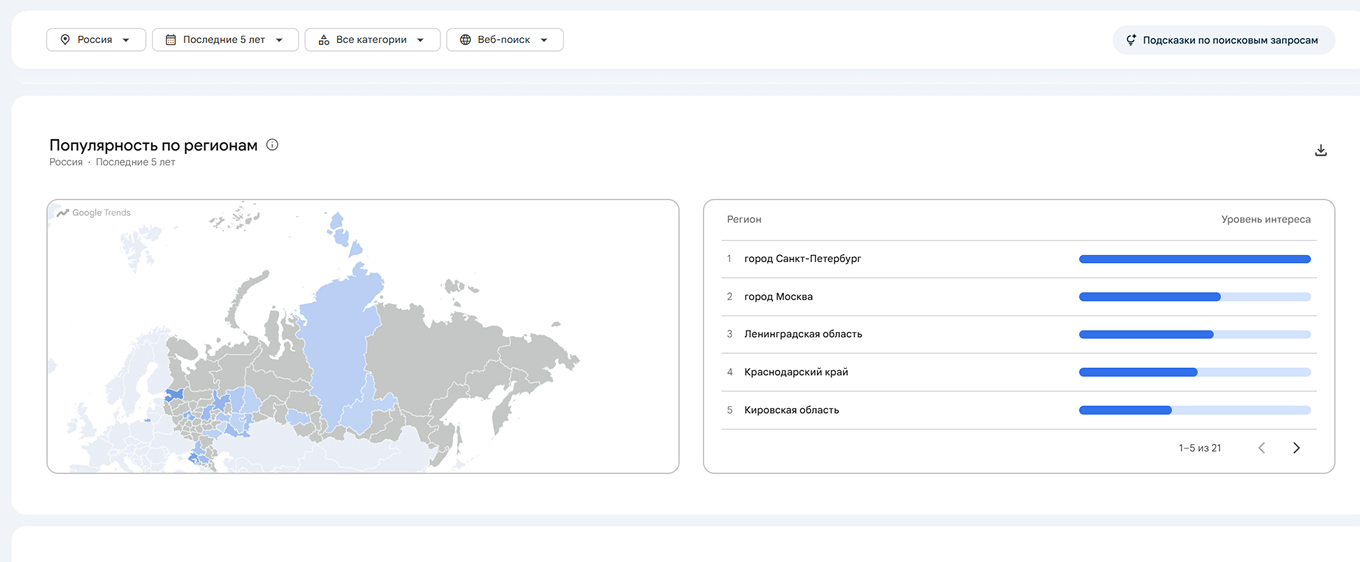Open the Все категории dropdown

coord(372,40)
